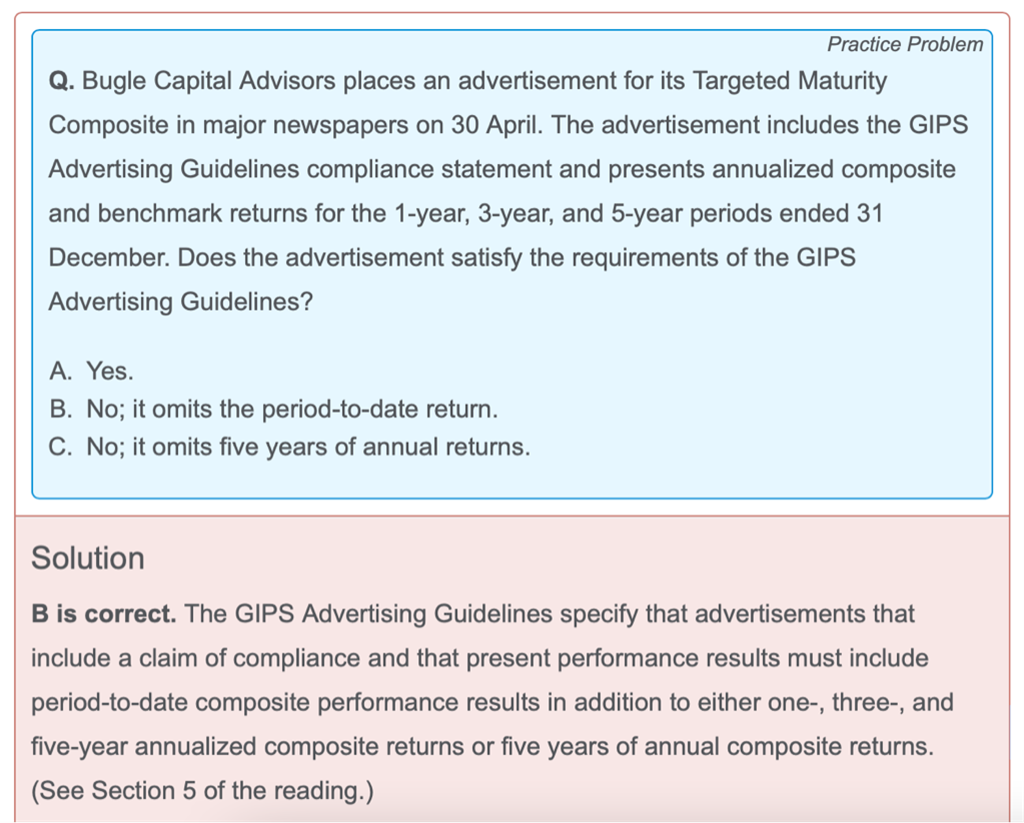Click the word "December." in the question
The image size is (1024, 823).
pyautogui.click(x=111, y=257)
